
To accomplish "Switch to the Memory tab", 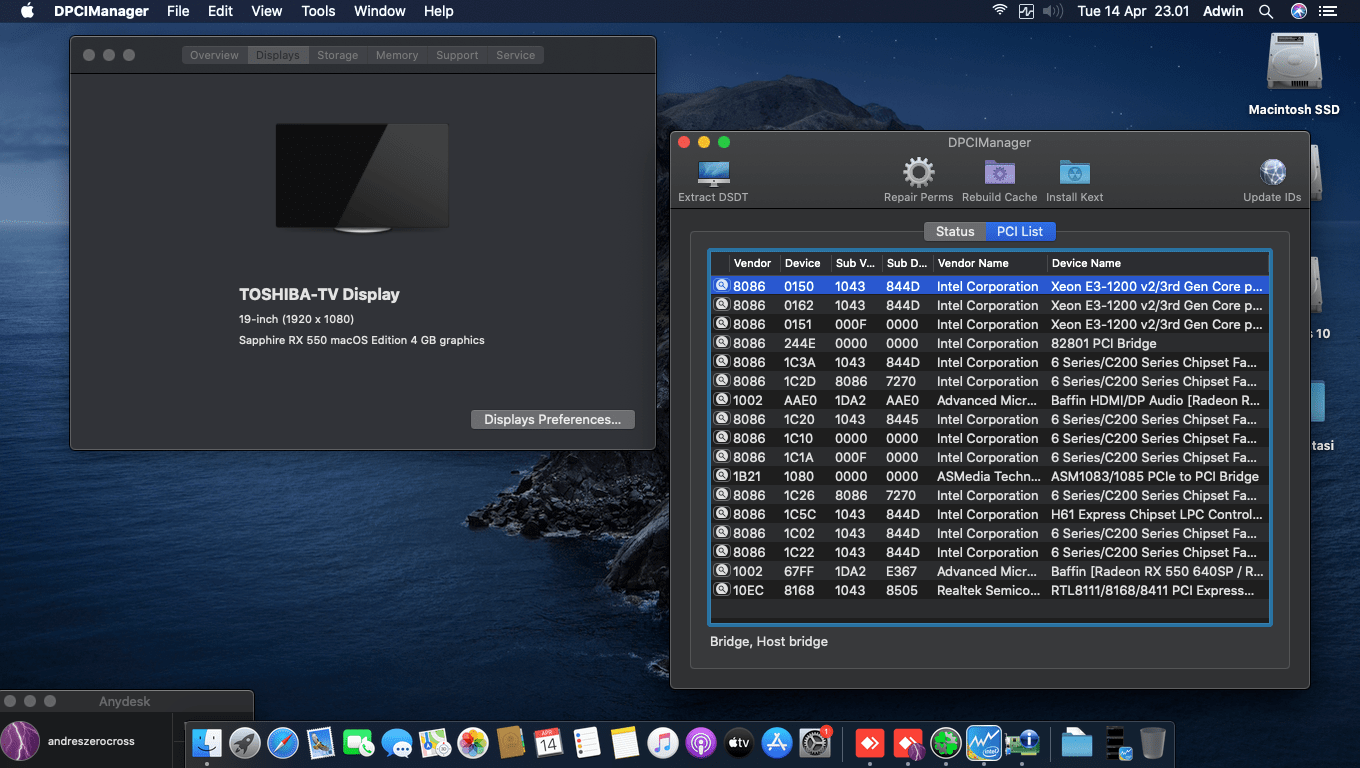I will 396,55.
